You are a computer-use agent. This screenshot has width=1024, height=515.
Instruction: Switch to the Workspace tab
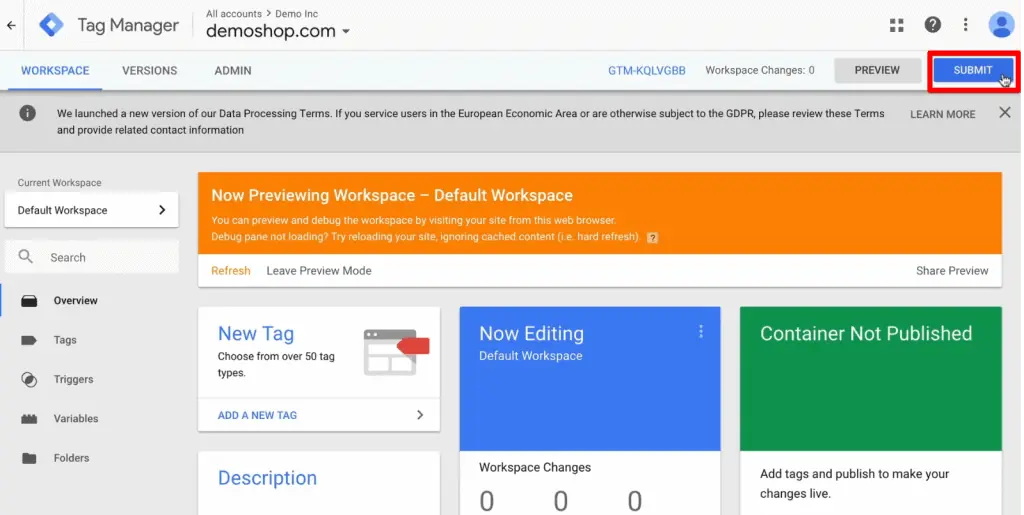tap(55, 70)
